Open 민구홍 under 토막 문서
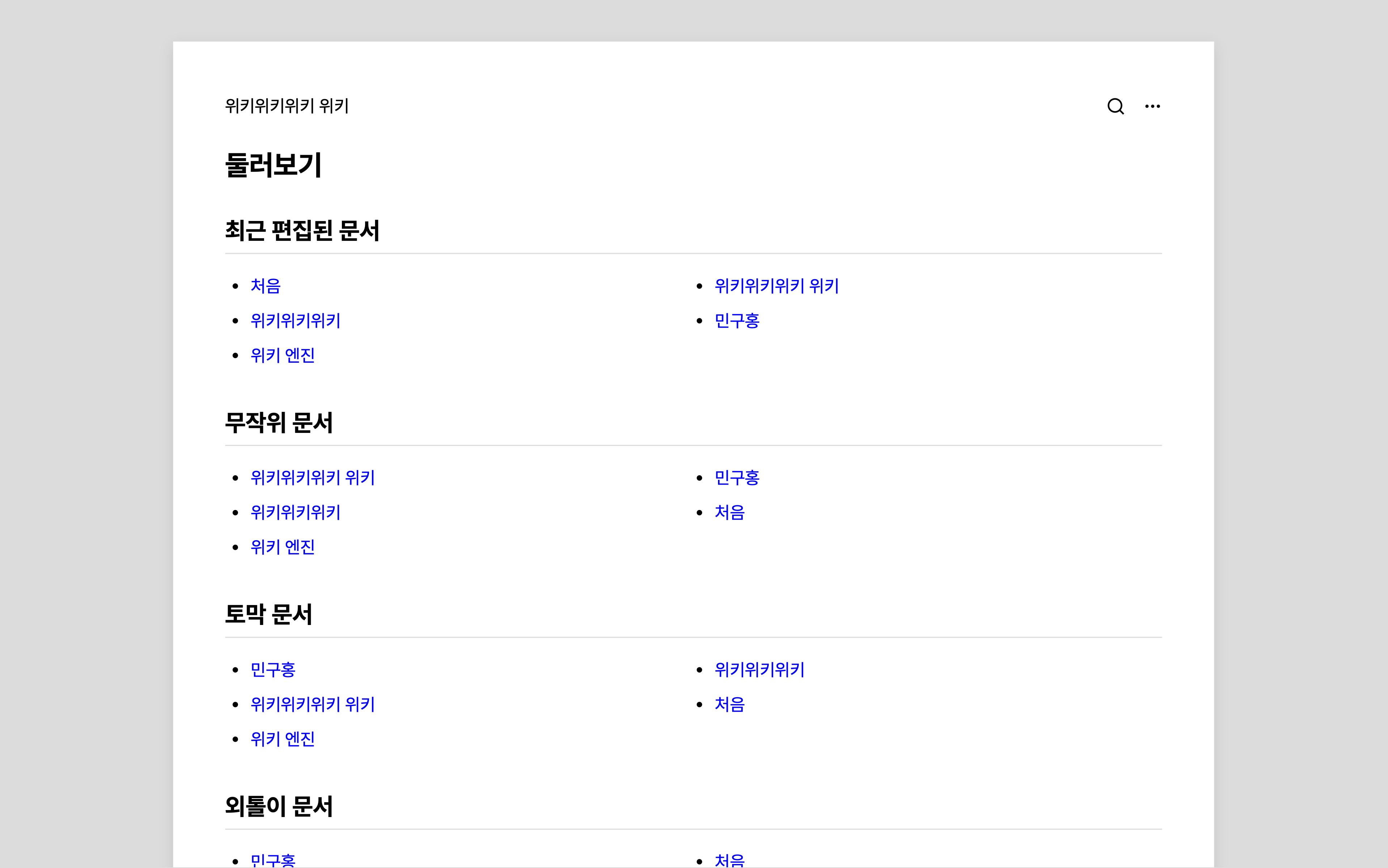1388x868 pixels. (x=273, y=669)
